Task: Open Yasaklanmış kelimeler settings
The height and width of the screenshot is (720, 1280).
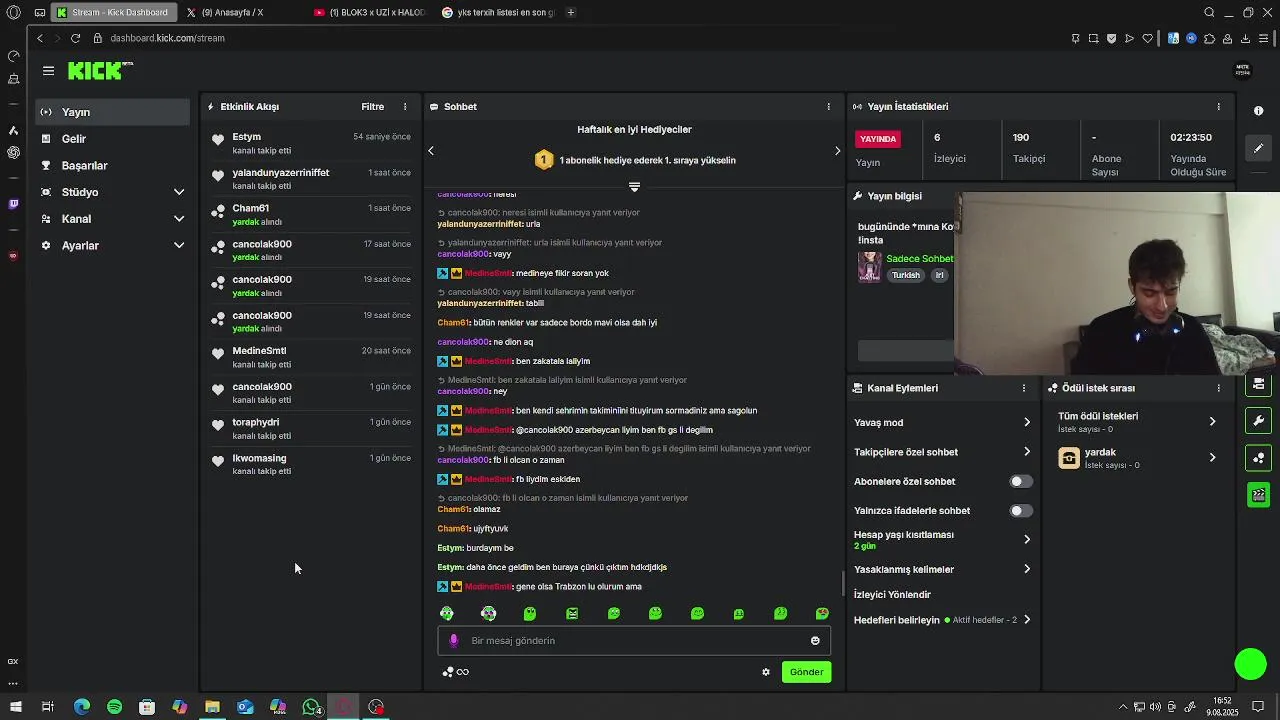Action: pos(942,570)
